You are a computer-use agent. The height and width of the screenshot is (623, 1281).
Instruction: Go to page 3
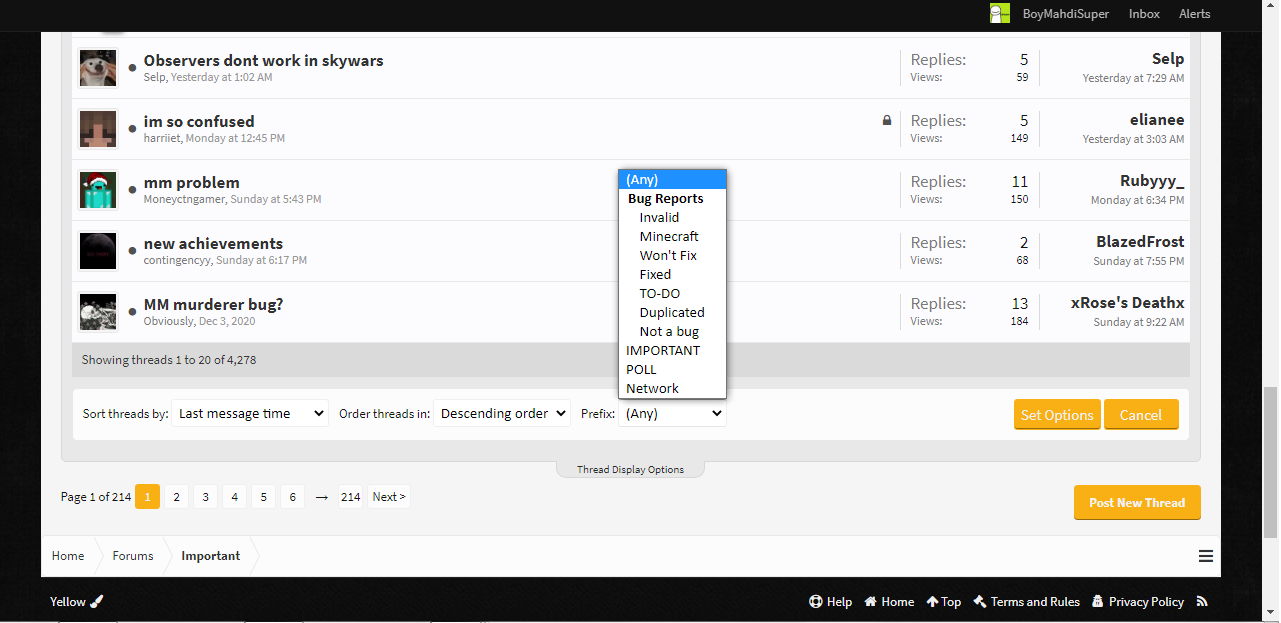click(205, 497)
